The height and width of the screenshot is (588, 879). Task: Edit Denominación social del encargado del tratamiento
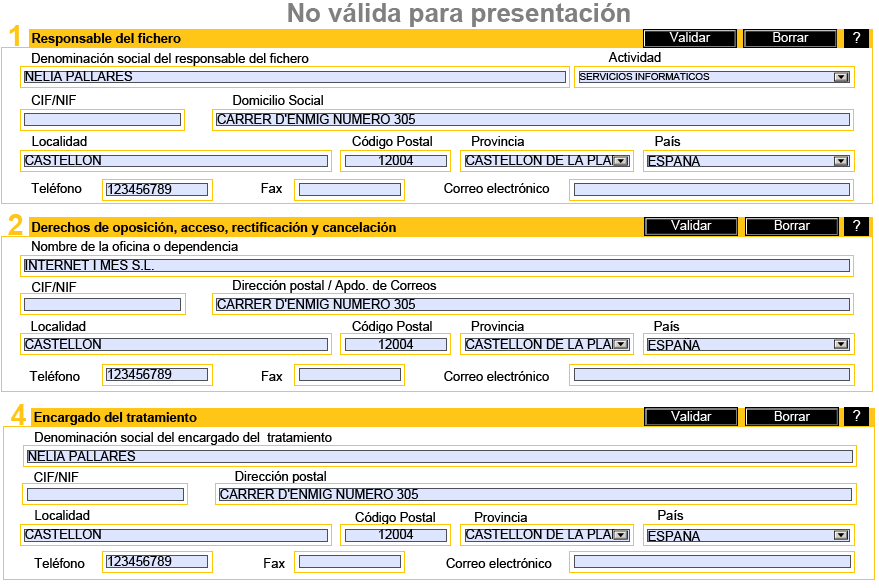point(440,456)
